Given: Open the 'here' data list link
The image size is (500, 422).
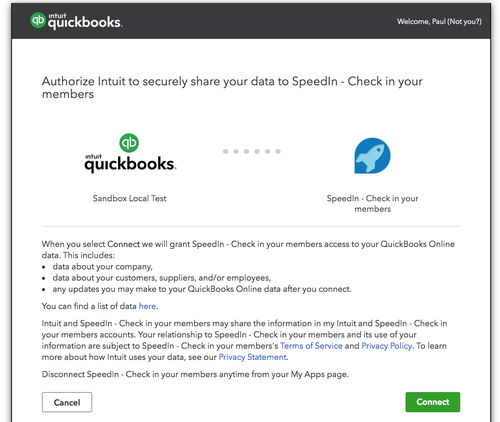Looking at the screenshot, I should tap(147, 306).
